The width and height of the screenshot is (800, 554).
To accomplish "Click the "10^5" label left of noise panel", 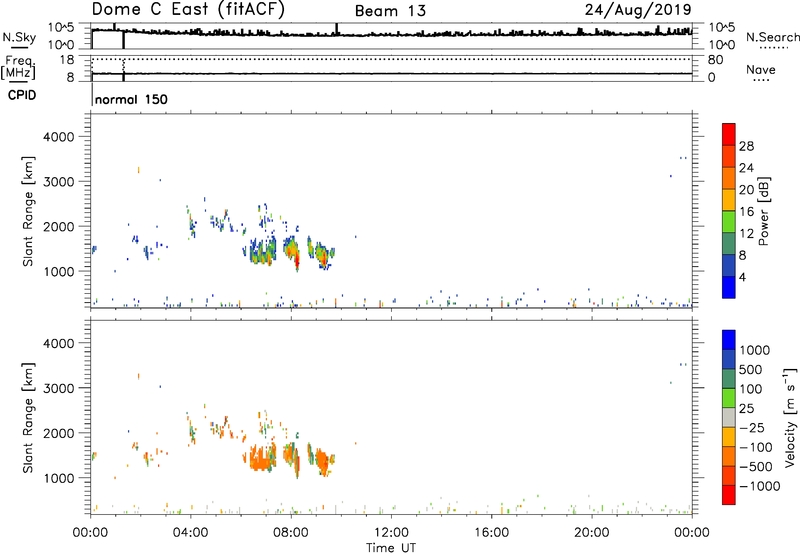I will 61,27.
